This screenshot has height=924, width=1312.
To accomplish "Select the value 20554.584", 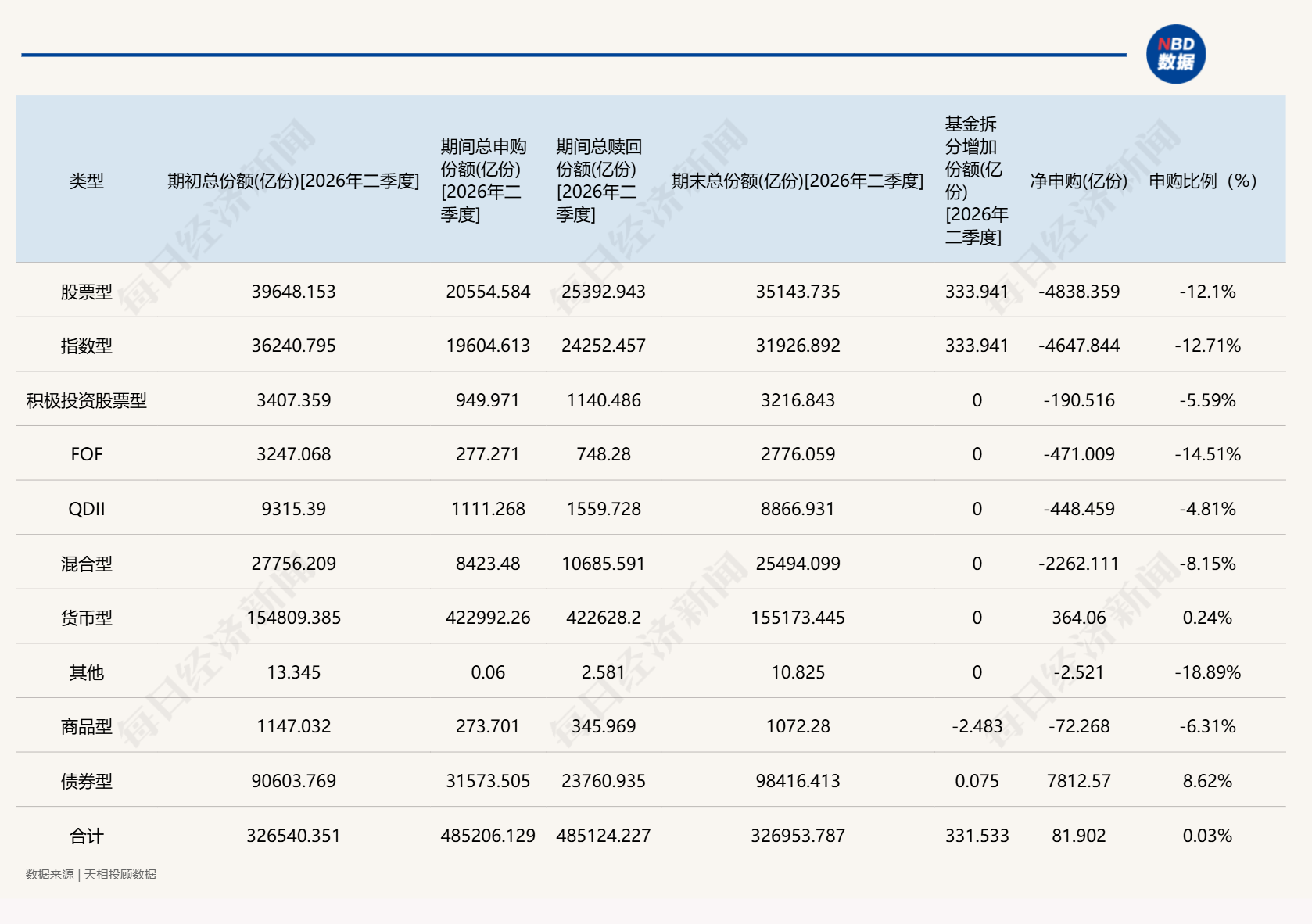I will (x=488, y=292).
